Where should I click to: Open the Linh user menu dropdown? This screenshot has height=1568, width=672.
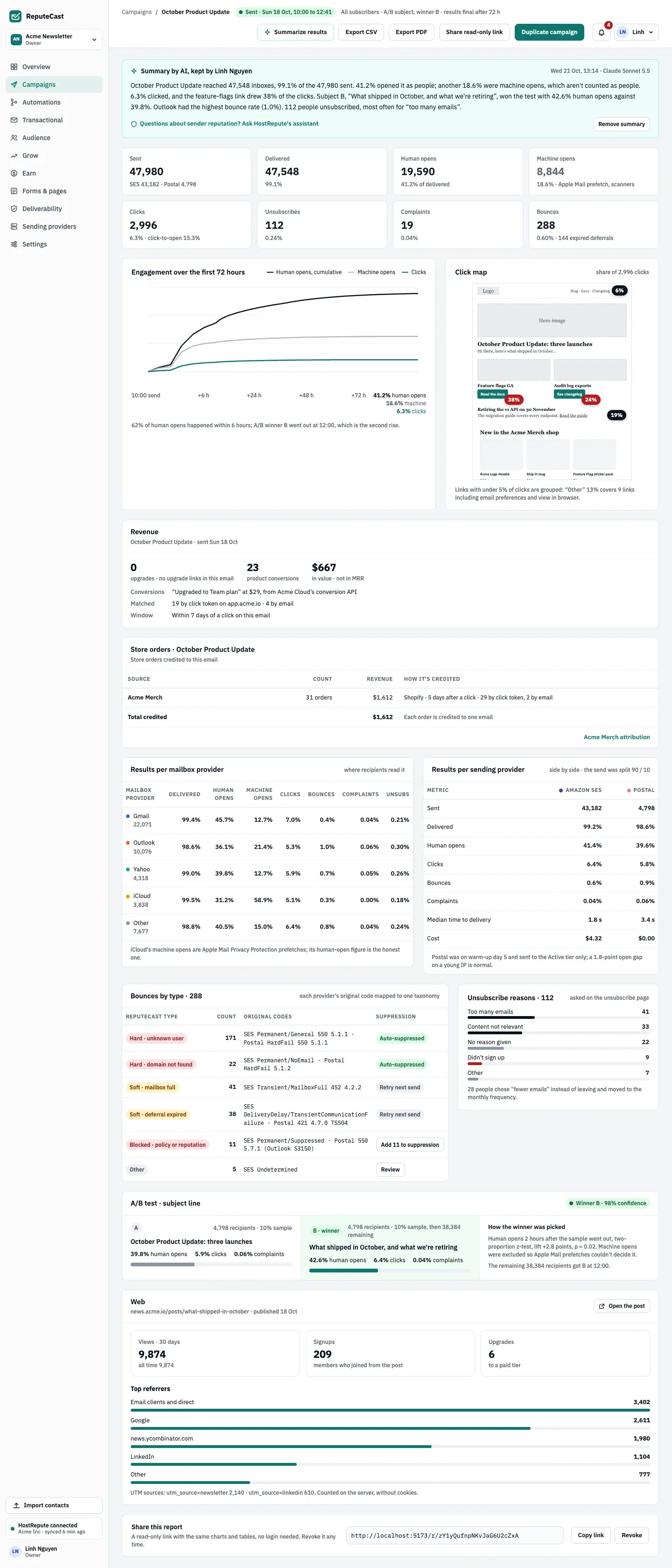(636, 32)
